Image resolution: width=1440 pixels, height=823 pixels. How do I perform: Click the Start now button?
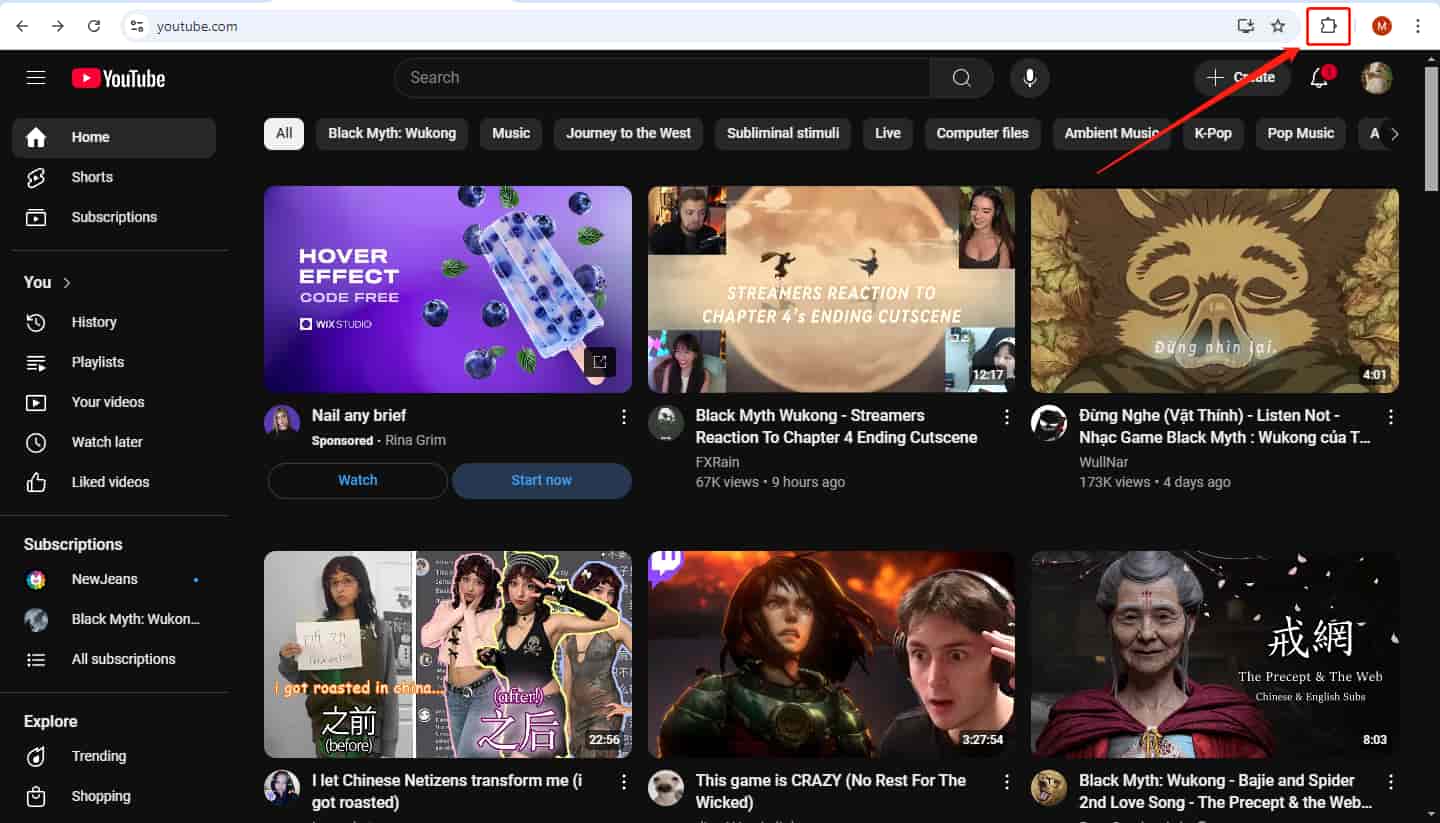click(542, 481)
